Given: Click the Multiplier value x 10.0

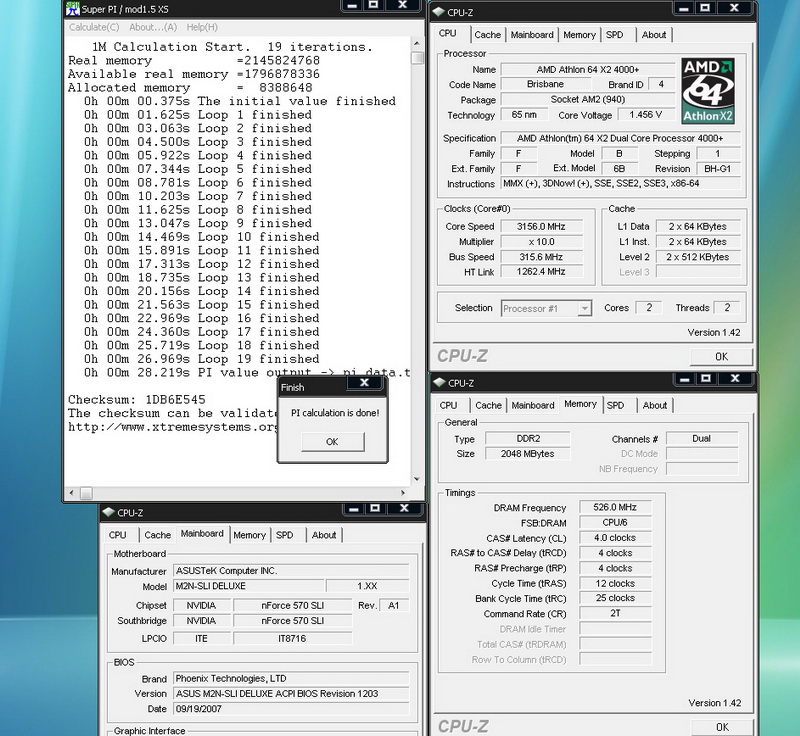Looking at the screenshot, I should pyautogui.click(x=541, y=242).
